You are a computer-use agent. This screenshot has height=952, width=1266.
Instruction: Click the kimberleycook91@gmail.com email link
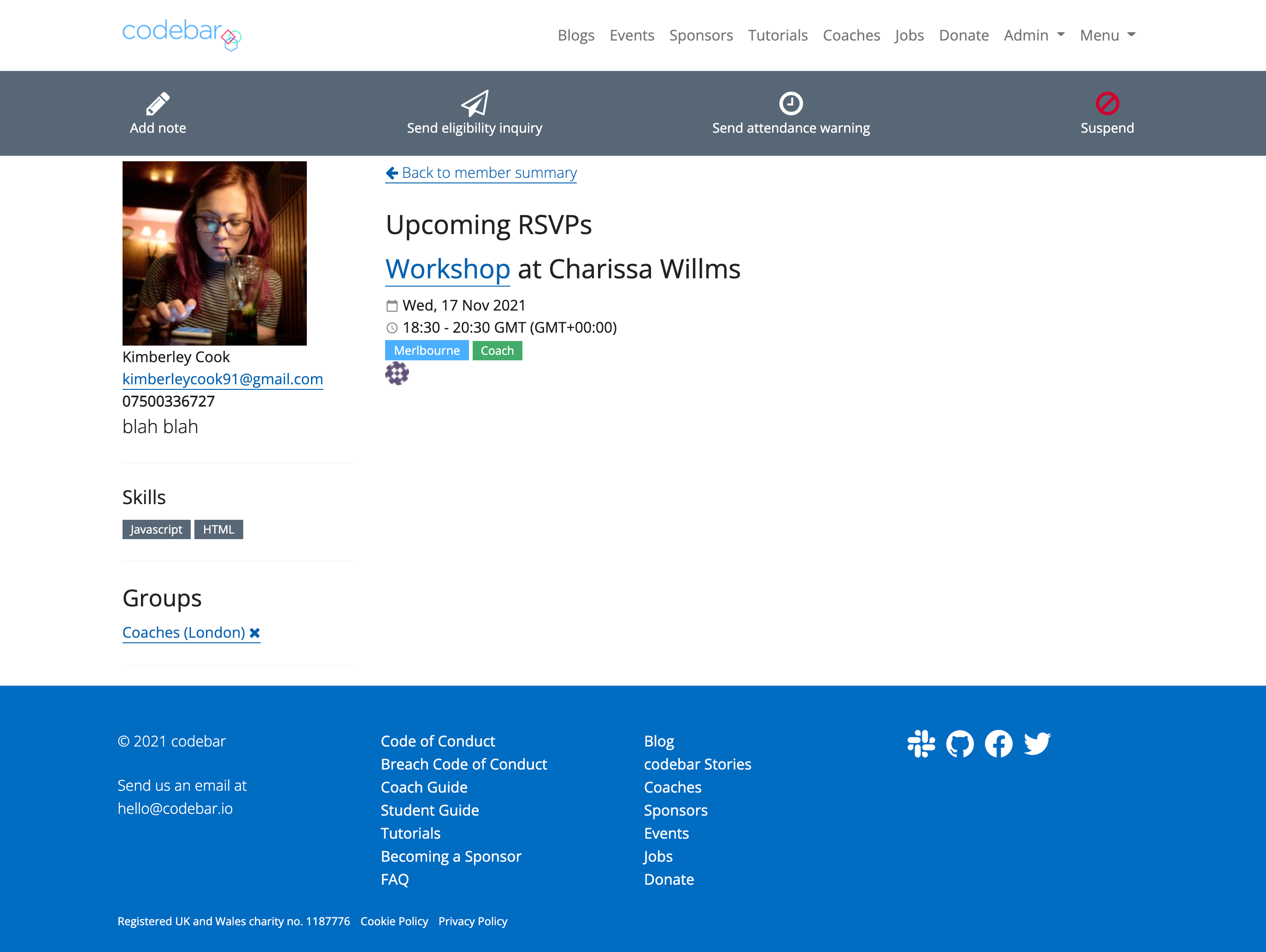[x=223, y=379]
